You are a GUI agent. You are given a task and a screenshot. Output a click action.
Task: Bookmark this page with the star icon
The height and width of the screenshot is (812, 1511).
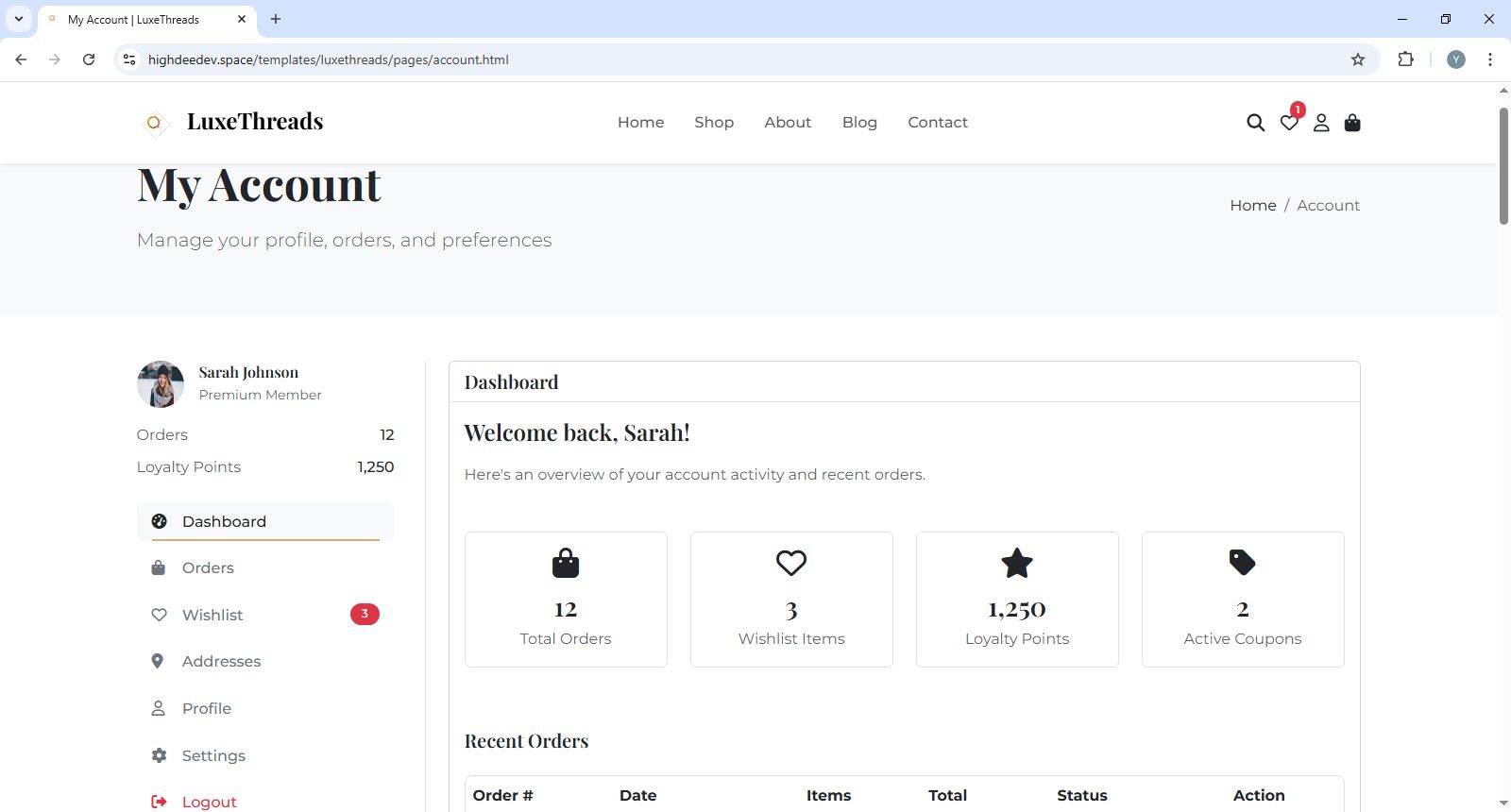1358,59
